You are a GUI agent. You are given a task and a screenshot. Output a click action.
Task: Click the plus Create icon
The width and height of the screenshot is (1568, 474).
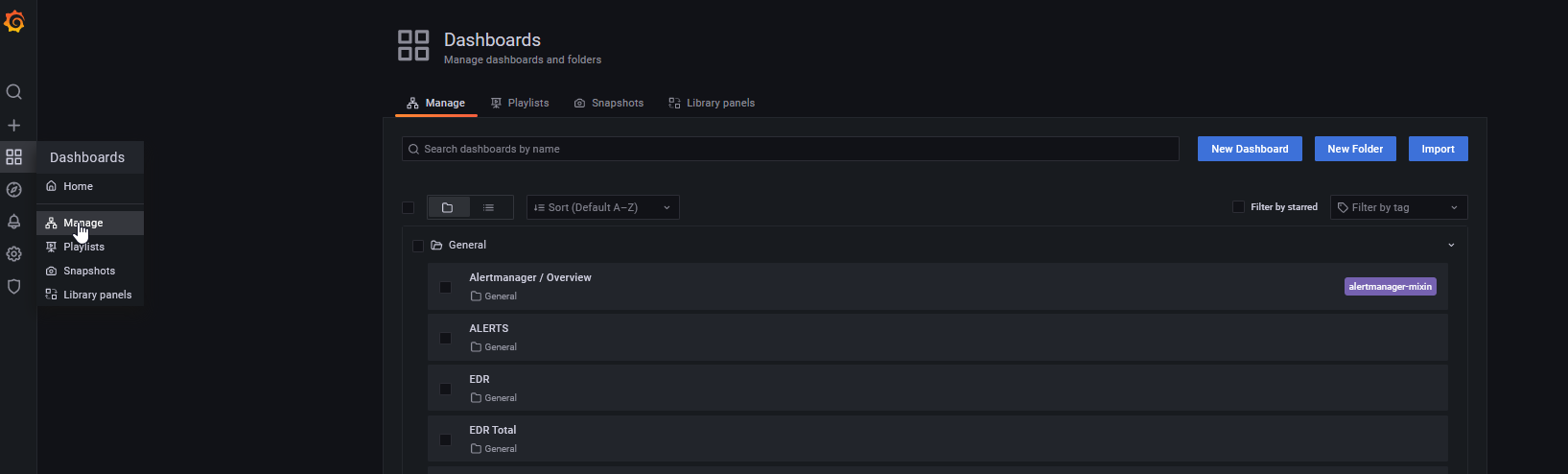(14, 126)
